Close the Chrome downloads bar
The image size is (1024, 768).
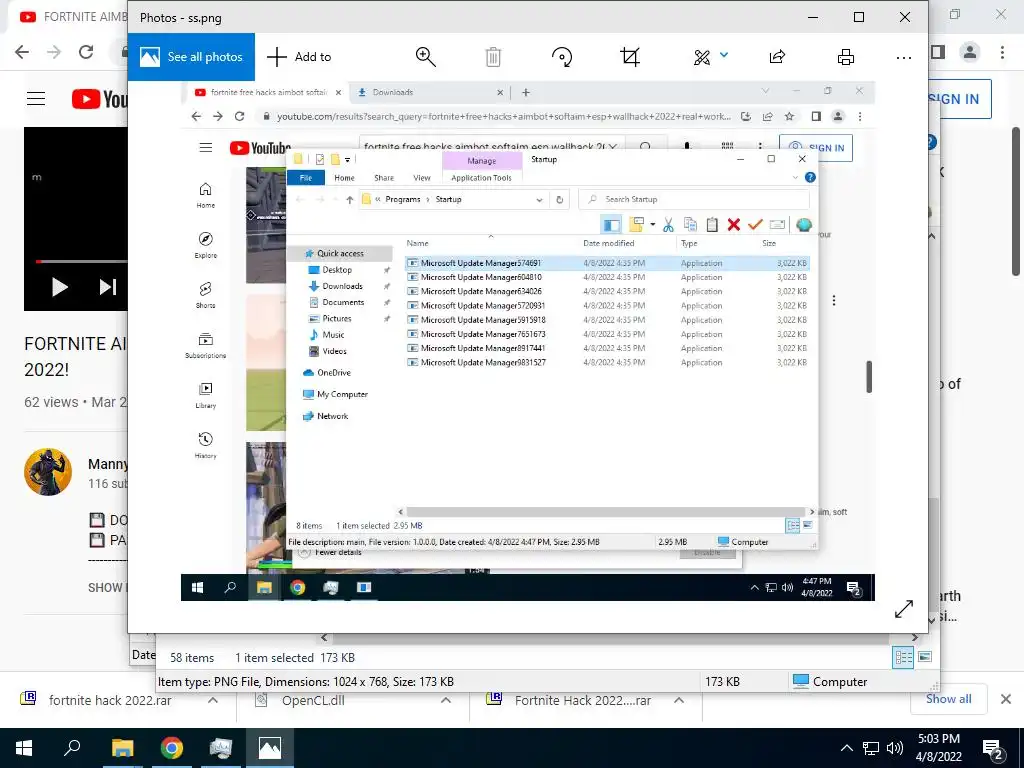(1006, 699)
